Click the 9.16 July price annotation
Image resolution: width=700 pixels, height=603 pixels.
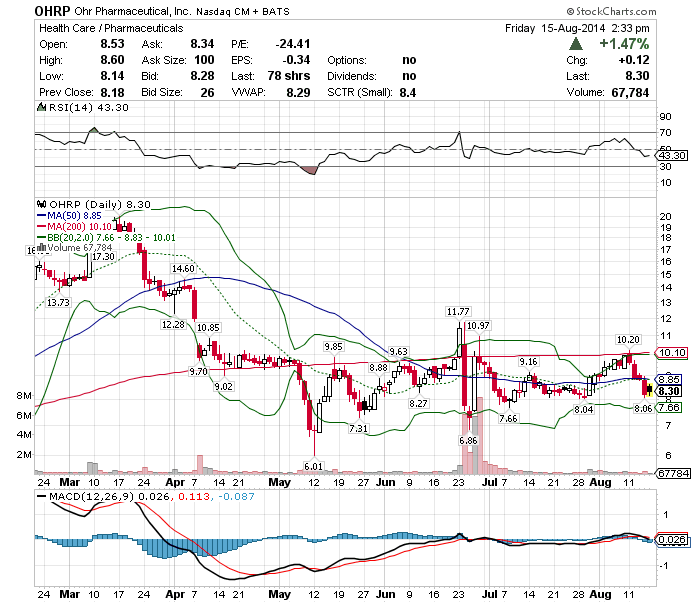pos(528,362)
